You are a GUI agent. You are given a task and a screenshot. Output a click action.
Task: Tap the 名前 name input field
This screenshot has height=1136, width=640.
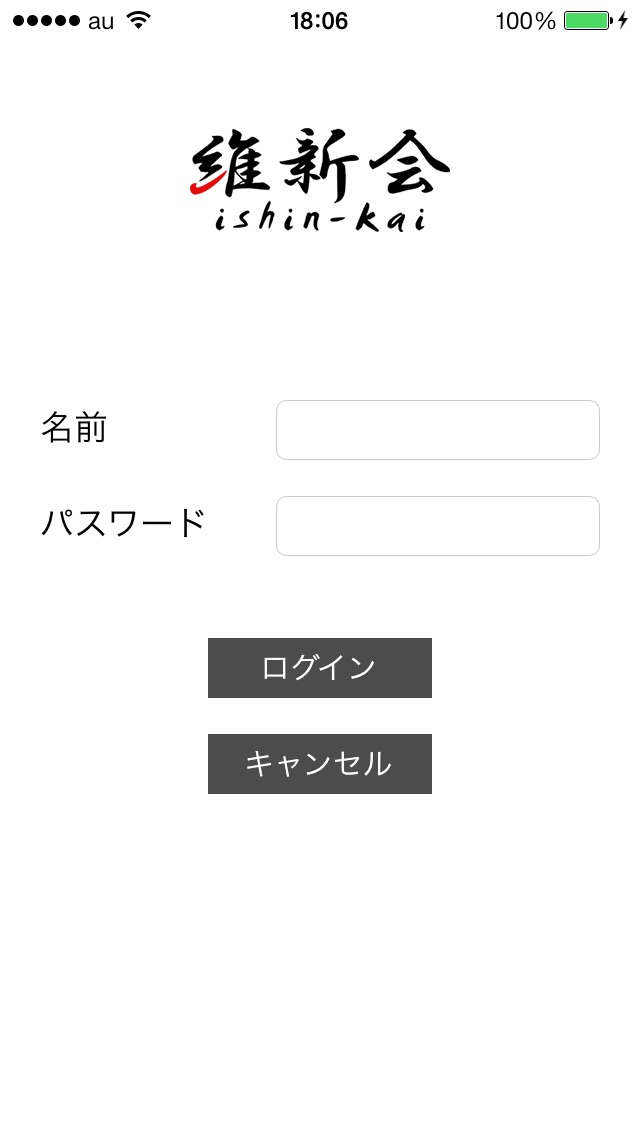point(438,430)
